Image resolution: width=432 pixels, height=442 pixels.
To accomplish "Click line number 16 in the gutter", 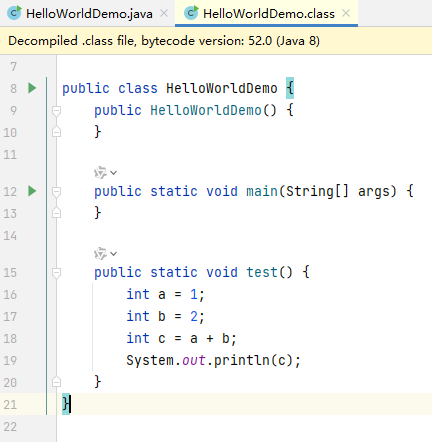I will [x=10, y=295].
